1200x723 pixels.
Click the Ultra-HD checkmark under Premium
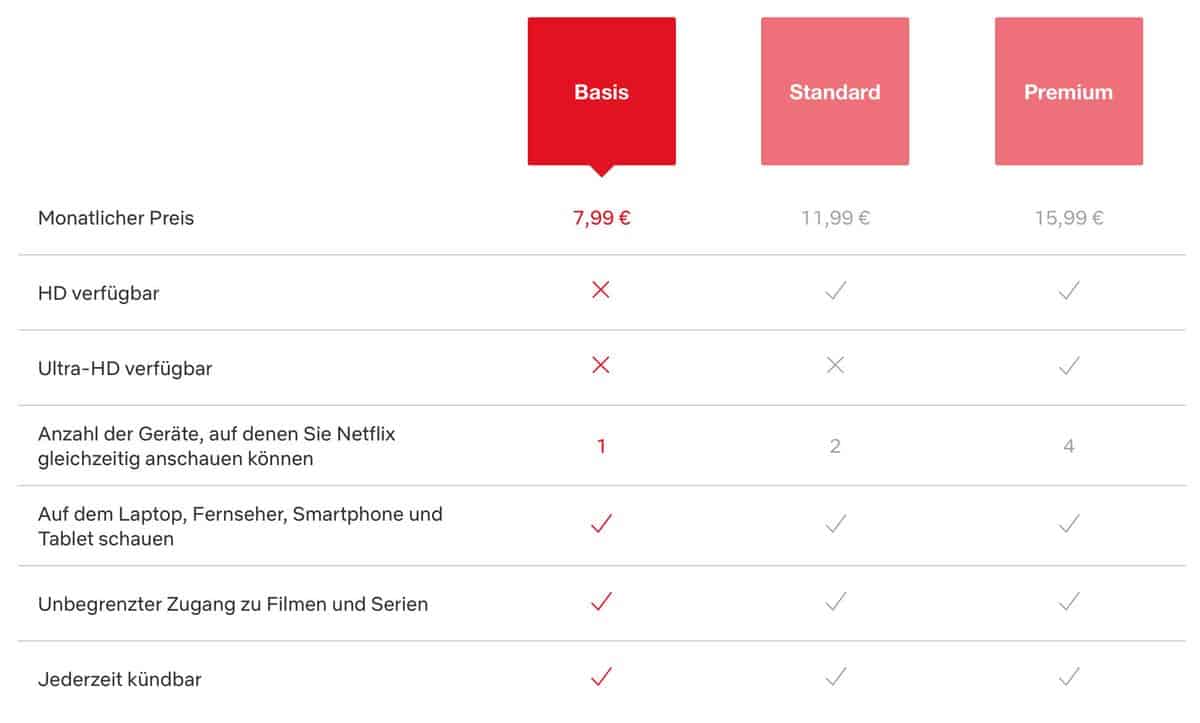[1069, 366]
